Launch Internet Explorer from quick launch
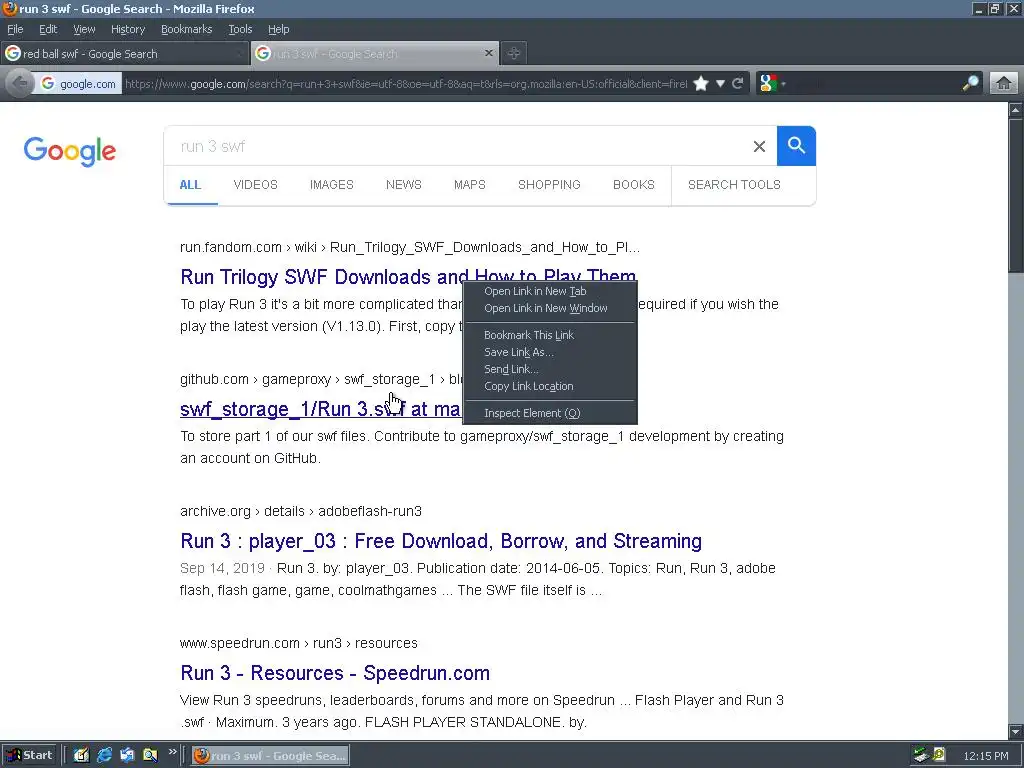Viewport: 1024px width, 768px height. (104, 756)
